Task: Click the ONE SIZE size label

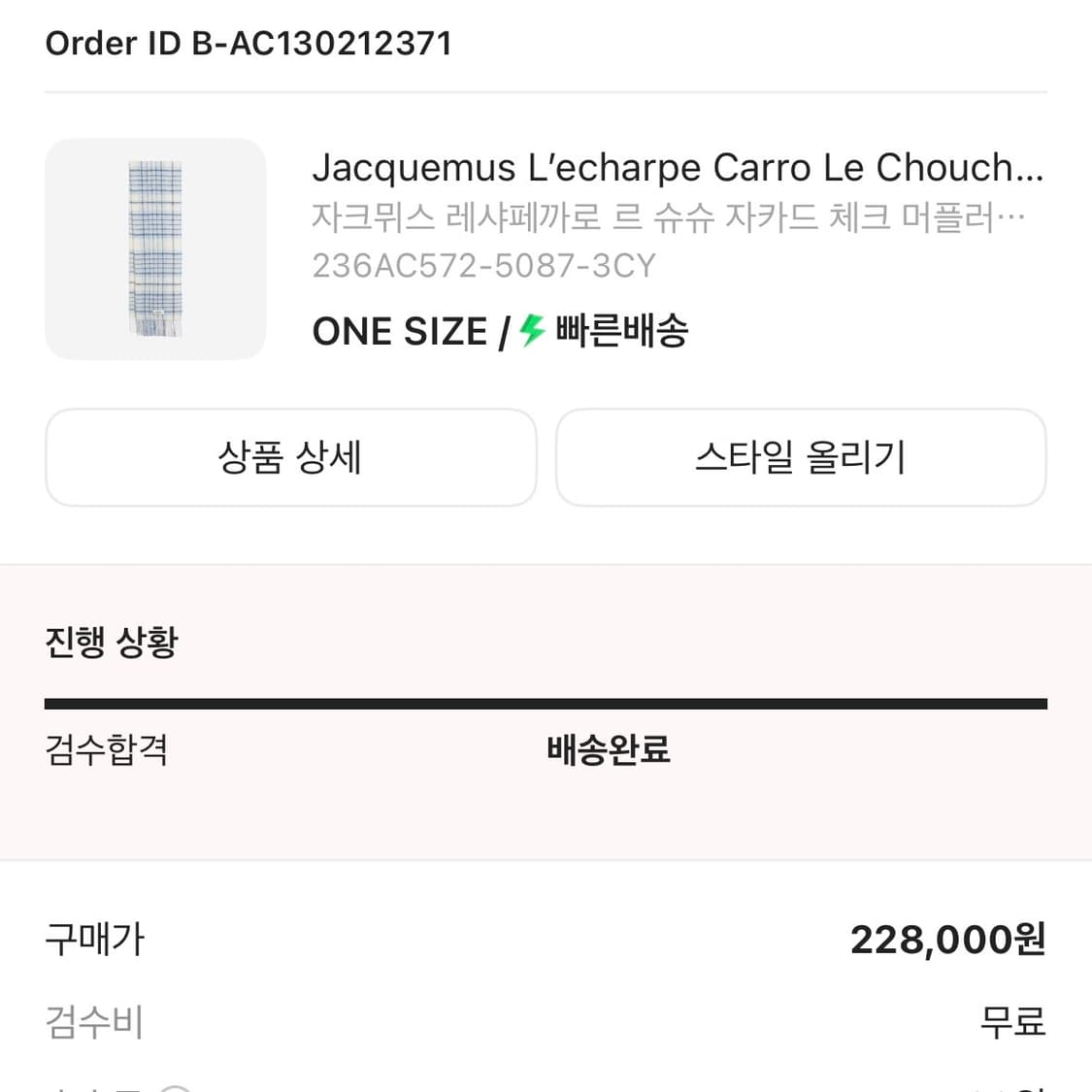Action: pos(401,331)
